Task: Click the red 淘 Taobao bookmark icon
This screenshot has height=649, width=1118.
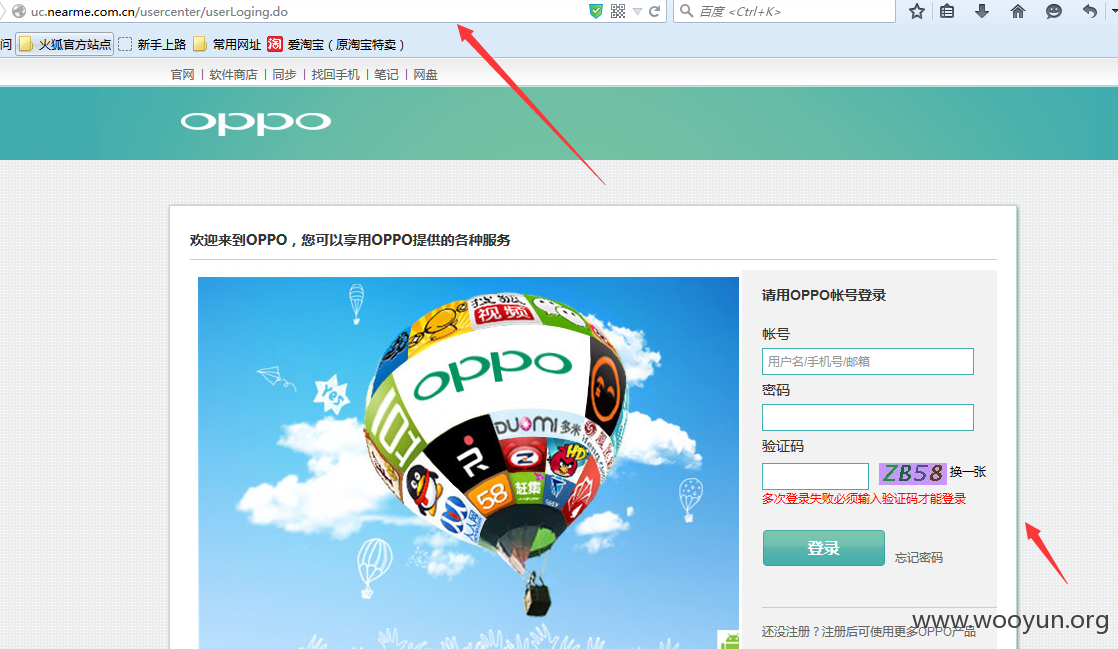Action: coord(275,44)
